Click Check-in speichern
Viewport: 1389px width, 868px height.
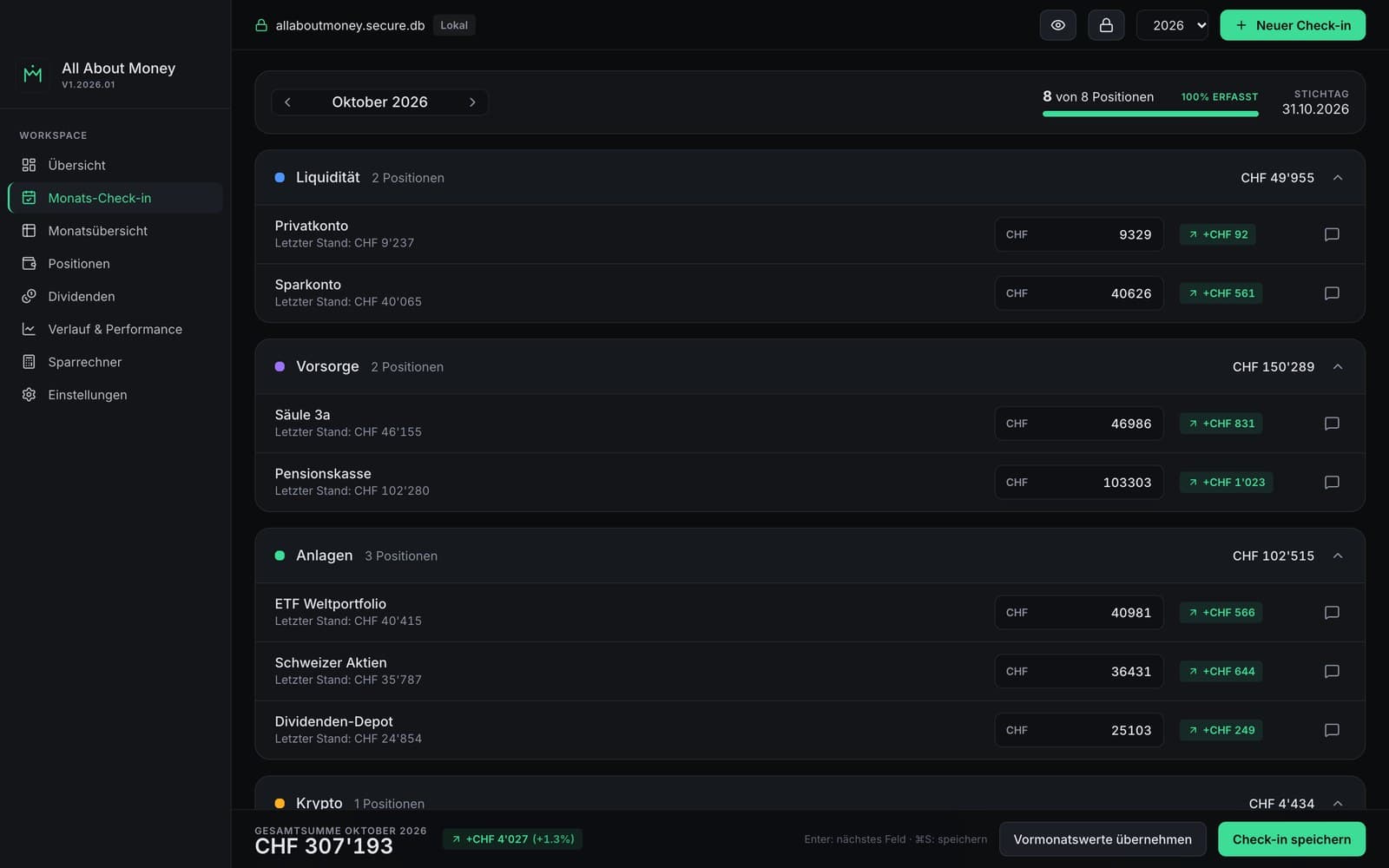pyautogui.click(x=1292, y=839)
